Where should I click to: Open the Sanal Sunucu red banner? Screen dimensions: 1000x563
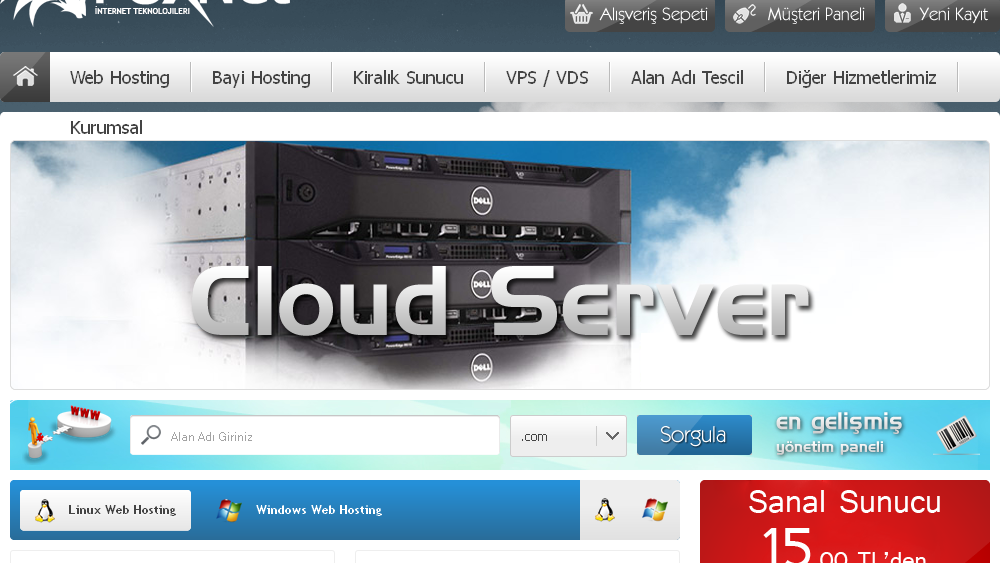[844, 522]
